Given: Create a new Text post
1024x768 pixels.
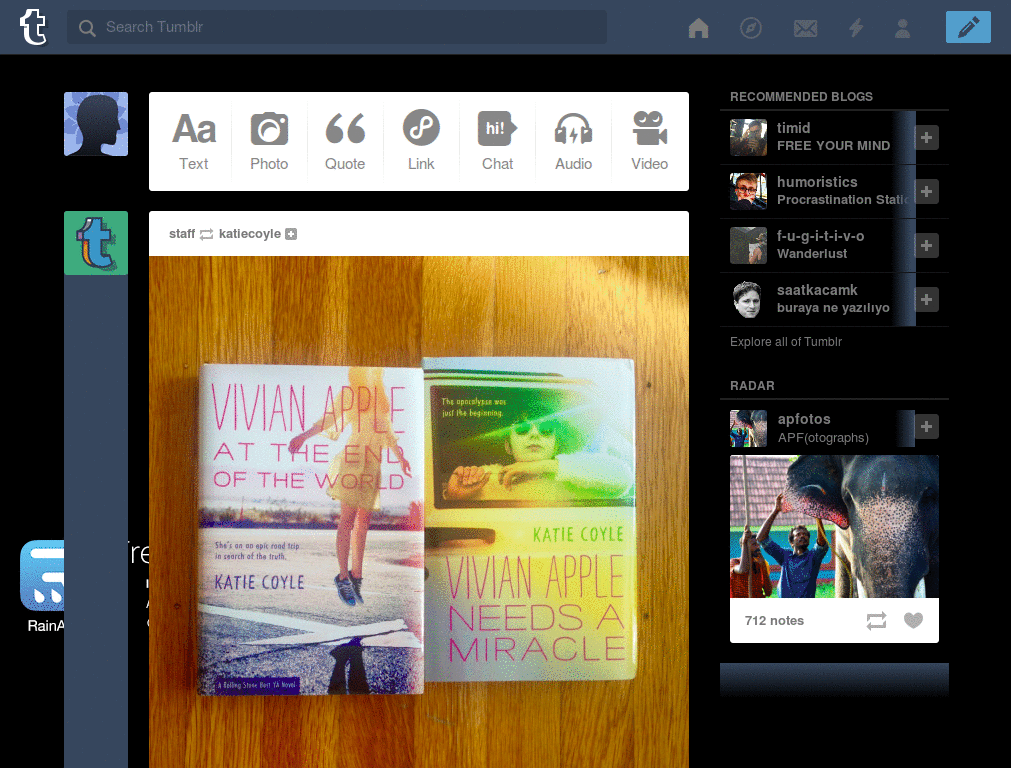Looking at the screenshot, I should (194, 141).
